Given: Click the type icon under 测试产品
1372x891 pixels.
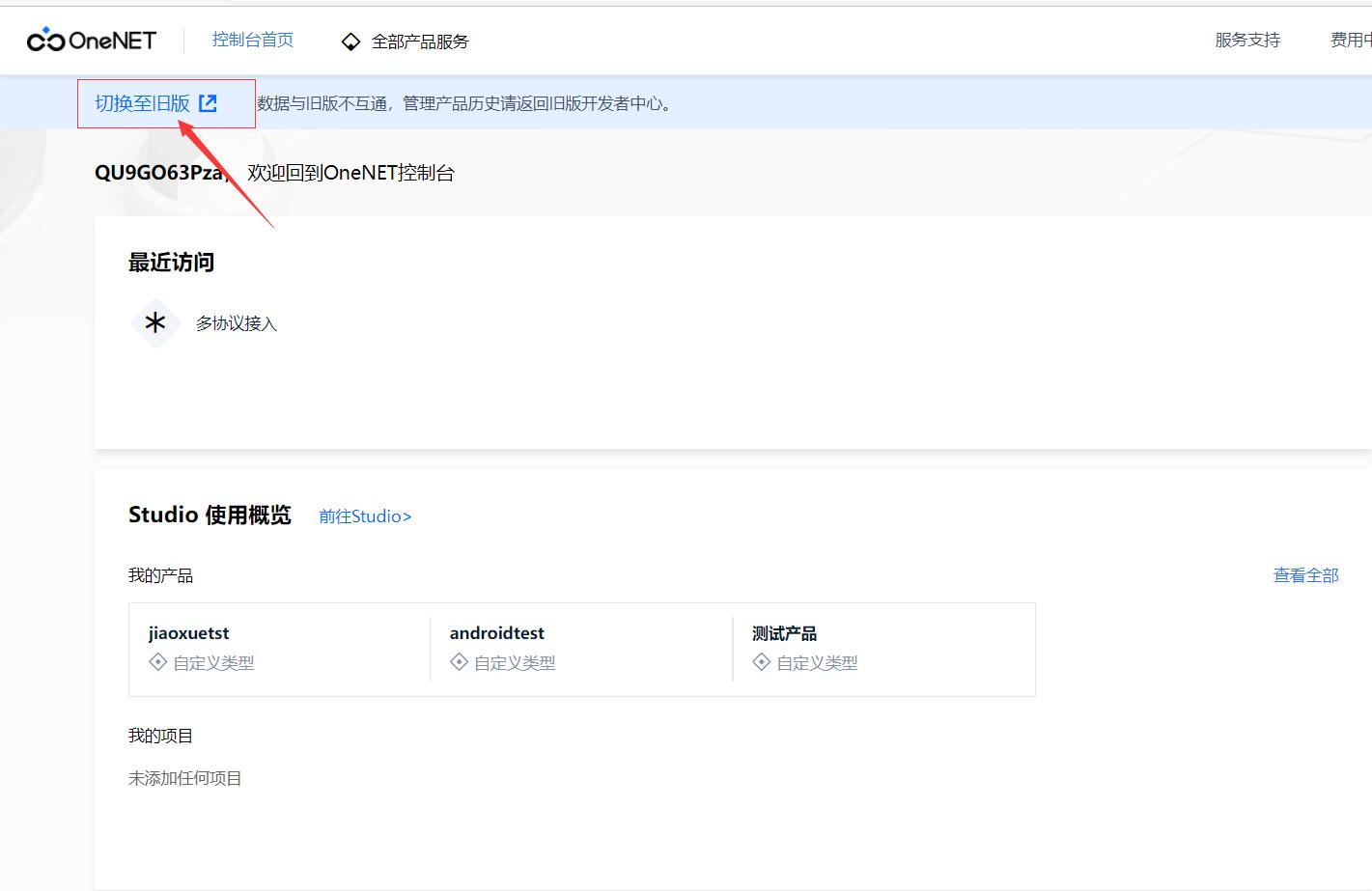Looking at the screenshot, I should [x=762, y=662].
